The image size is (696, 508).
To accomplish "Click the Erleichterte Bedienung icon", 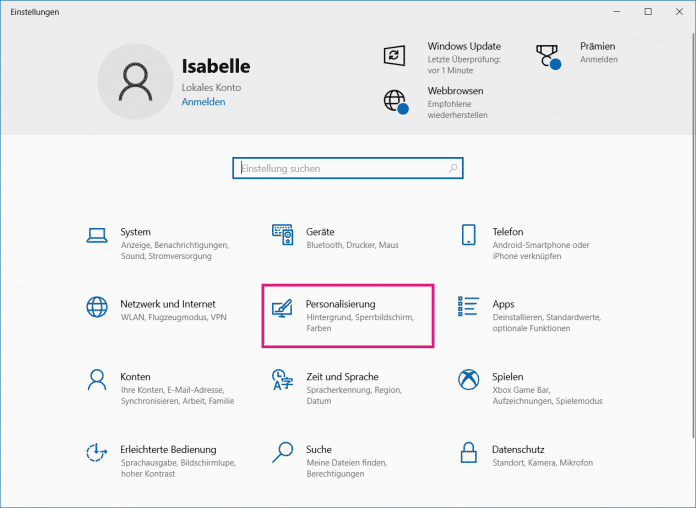I will 97,452.
